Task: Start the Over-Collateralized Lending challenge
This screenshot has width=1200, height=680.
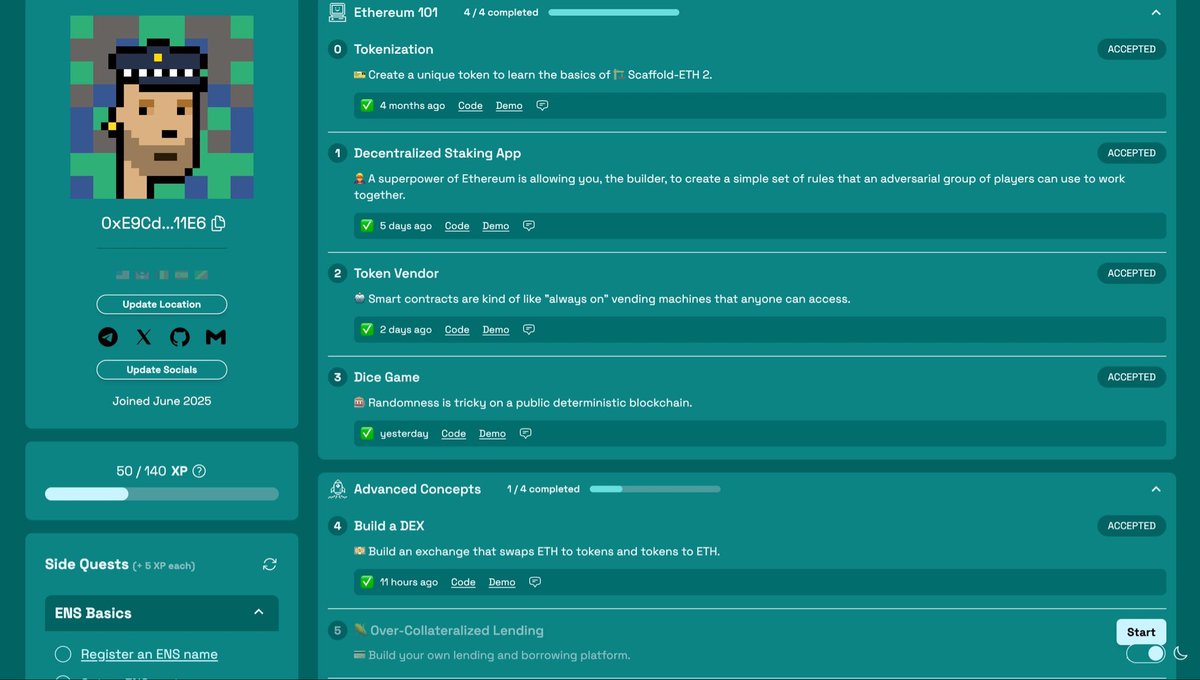Action: (x=1141, y=632)
